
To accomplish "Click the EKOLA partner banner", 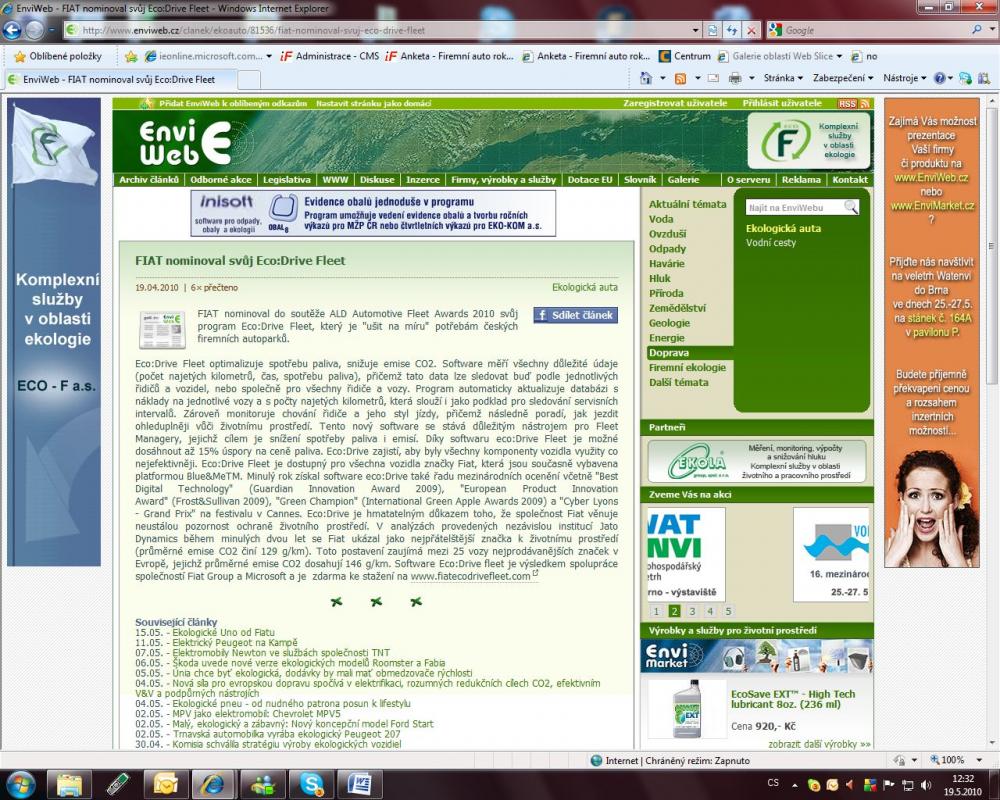I will click(757, 461).
